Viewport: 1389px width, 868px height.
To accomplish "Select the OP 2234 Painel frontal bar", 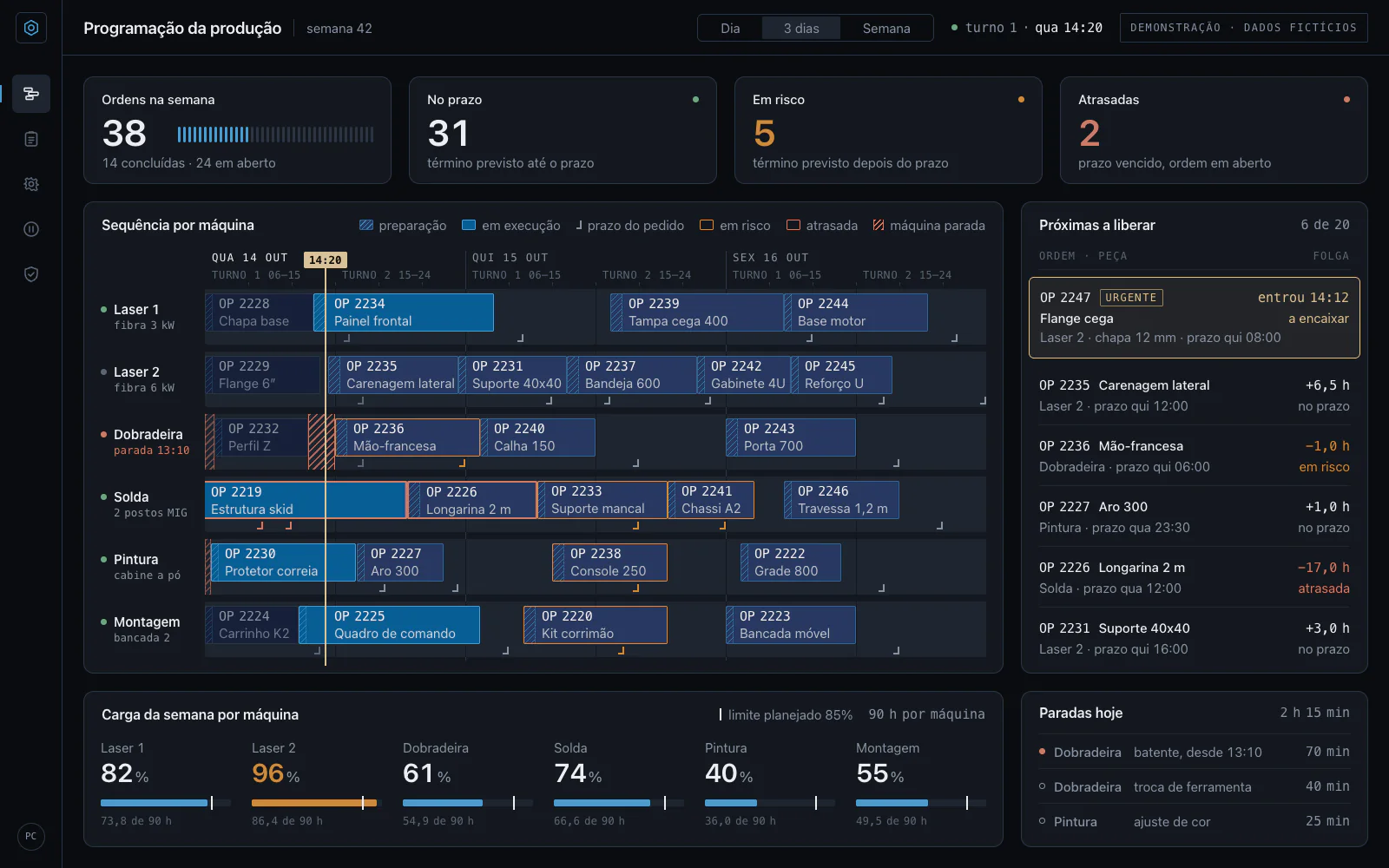I will 404,312.
